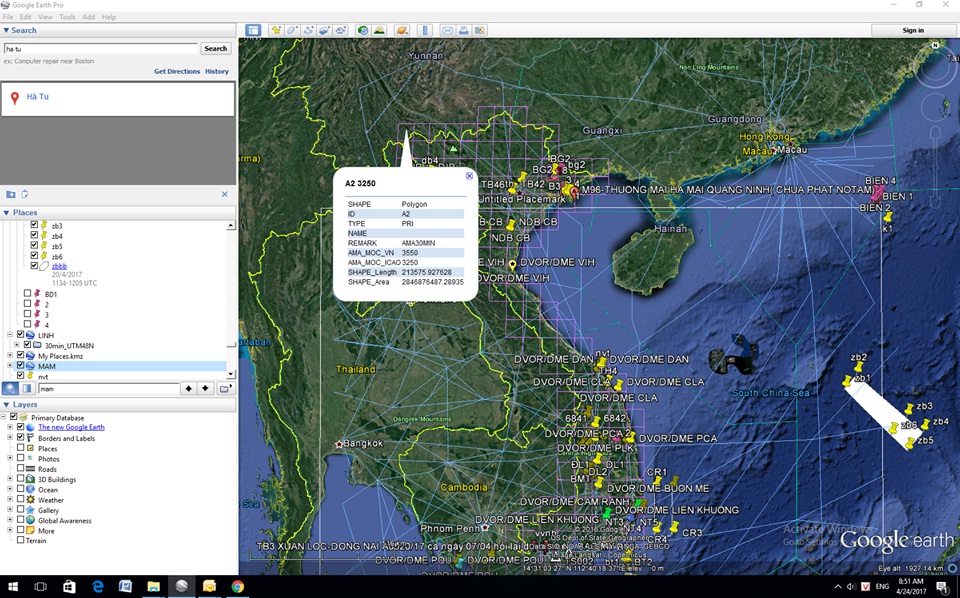
Task: Toggle the sidebar with the toolbar sidebar button
Action: click(x=253, y=30)
